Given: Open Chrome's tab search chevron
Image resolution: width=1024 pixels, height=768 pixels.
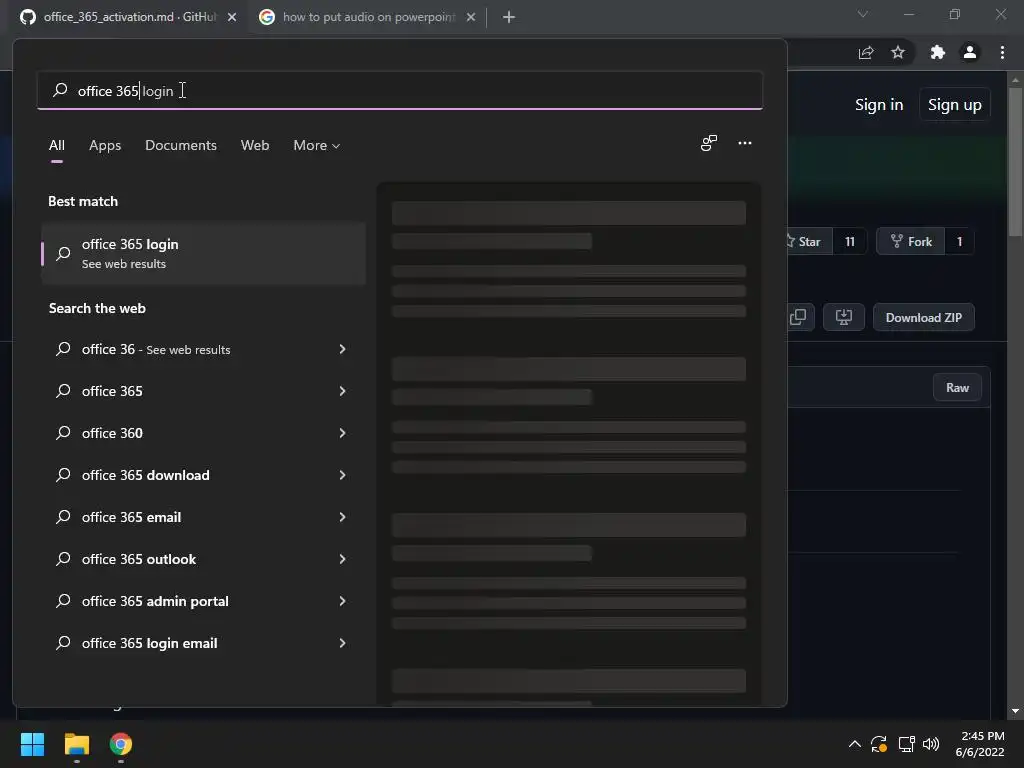Looking at the screenshot, I should click(x=863, y=14).
